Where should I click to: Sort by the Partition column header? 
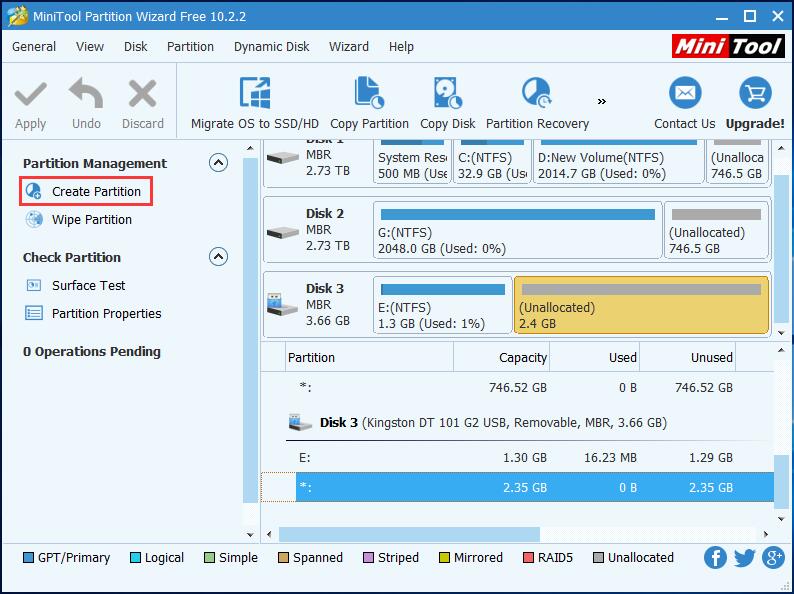pyautogui.click(x=370, y=358)
